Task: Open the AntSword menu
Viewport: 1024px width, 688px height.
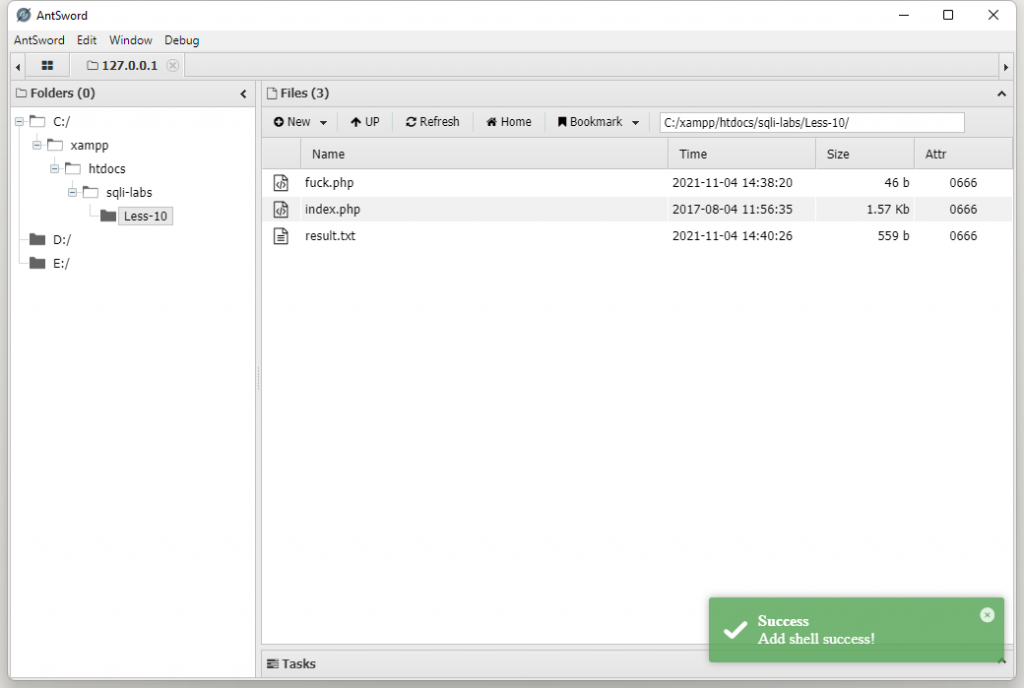Action: click(39, 41)
